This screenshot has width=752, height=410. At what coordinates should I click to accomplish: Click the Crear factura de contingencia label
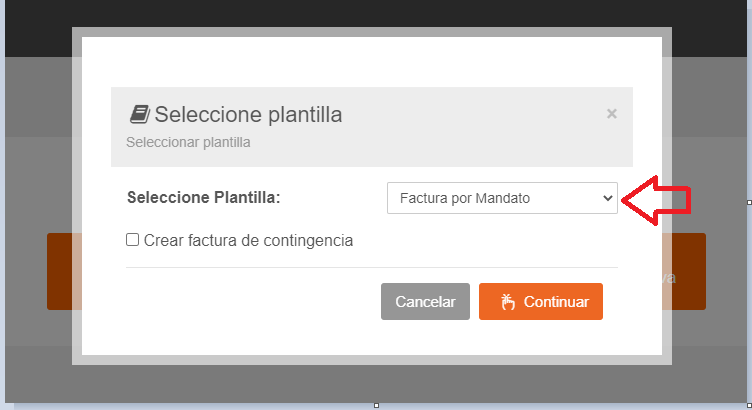point(248,240)
